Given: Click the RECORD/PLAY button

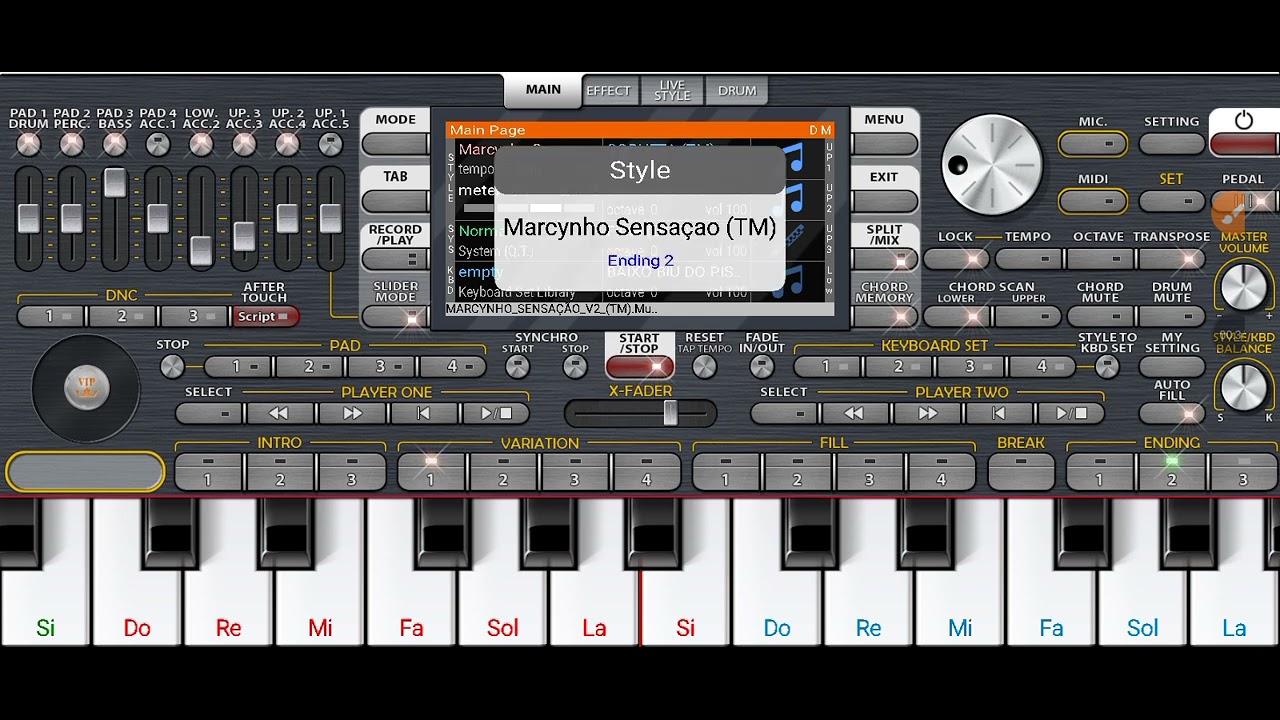Looking at the screenshot, I should [x=395, y=259].
